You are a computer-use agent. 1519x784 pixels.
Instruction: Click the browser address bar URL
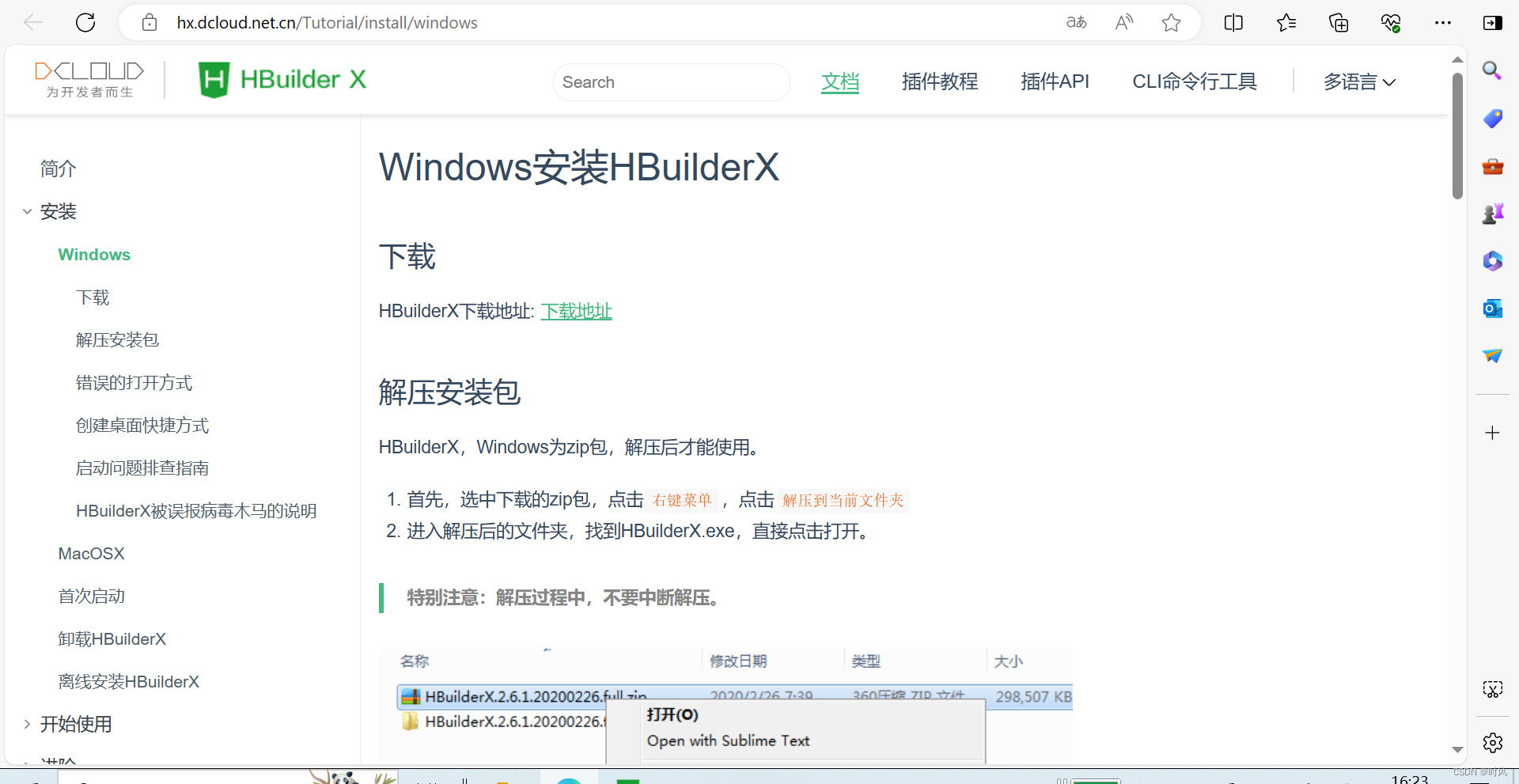[x=327, y=23]
